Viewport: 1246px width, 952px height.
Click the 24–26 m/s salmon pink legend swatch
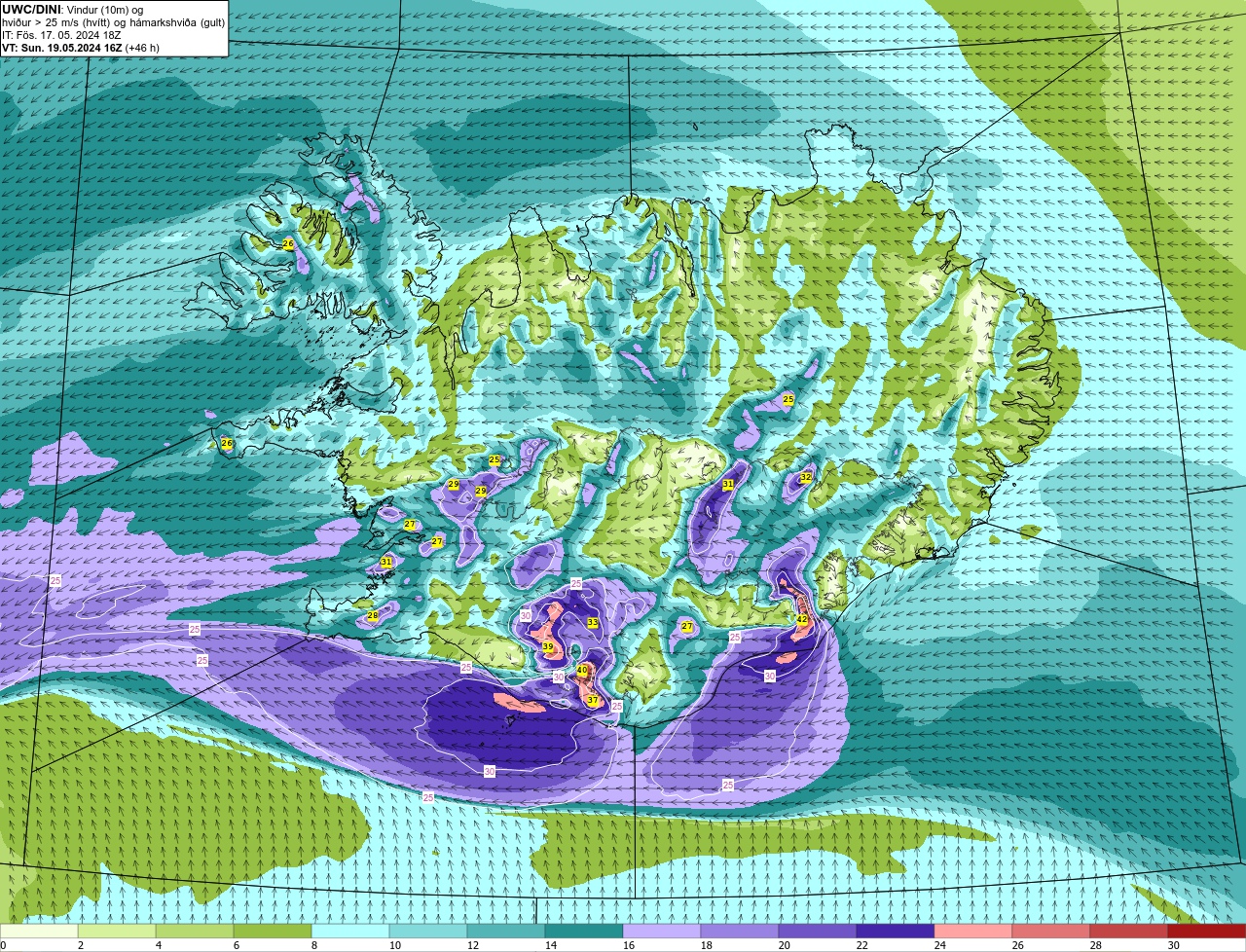973,932
